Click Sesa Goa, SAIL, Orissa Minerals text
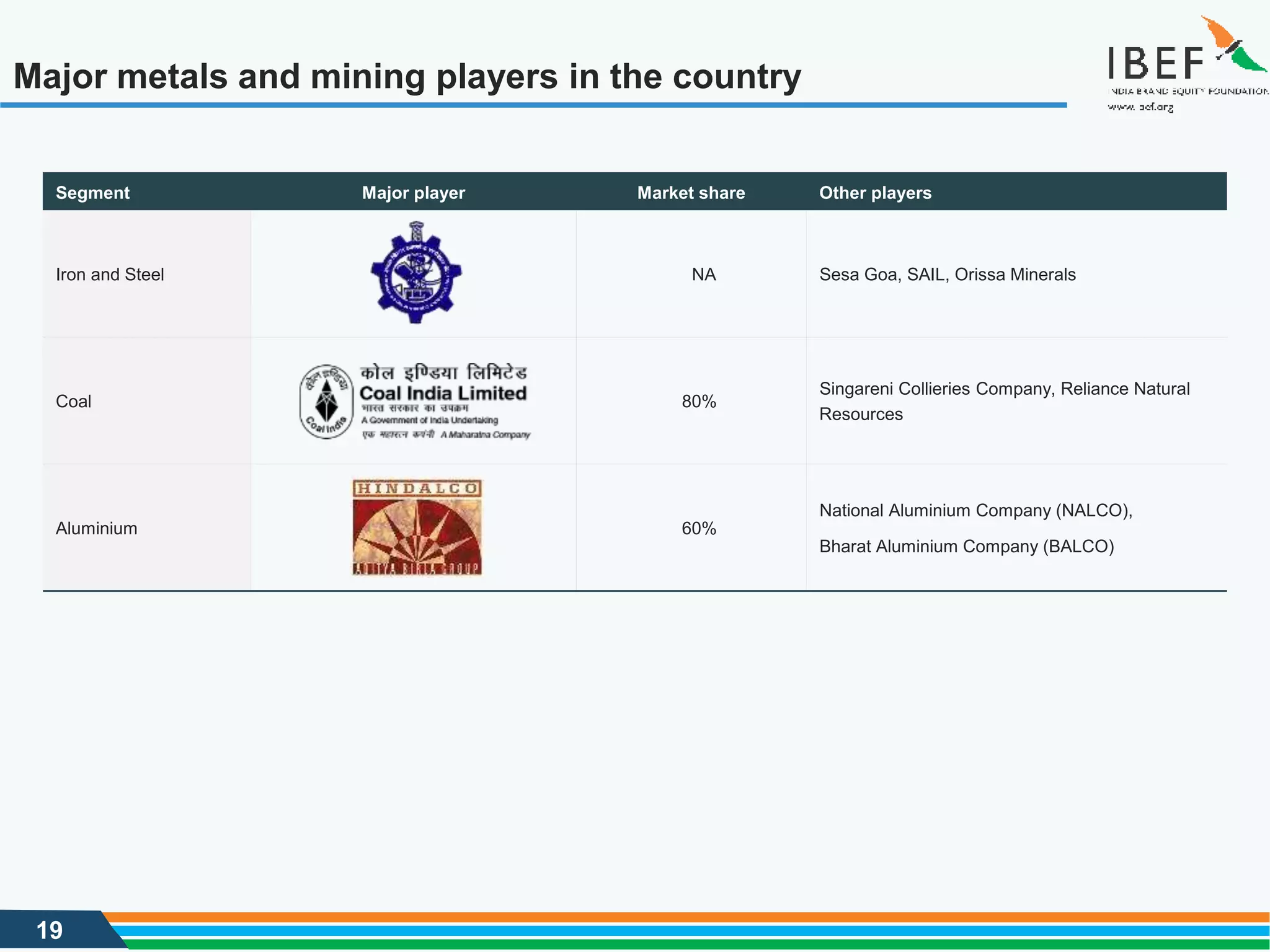The image size is (1270, 952). (x=948, y=275)
